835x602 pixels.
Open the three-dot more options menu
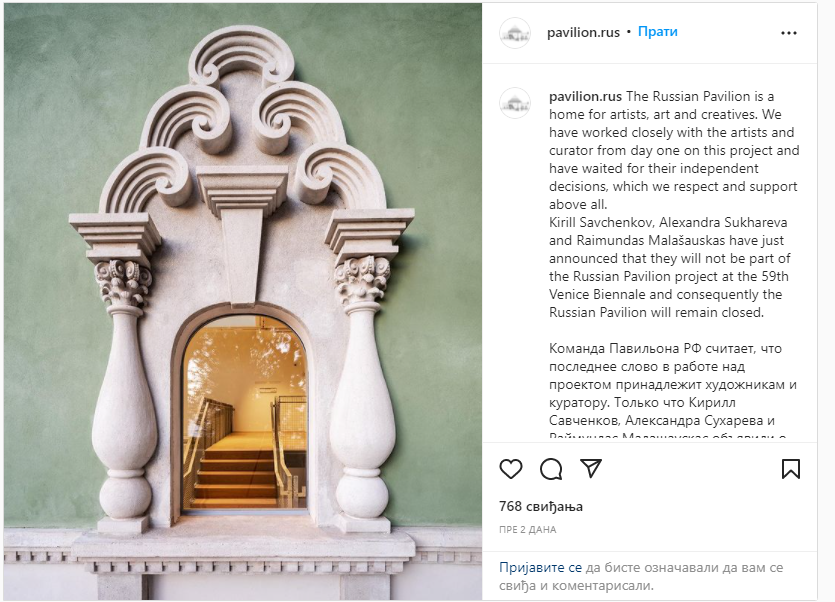(789, 33)
